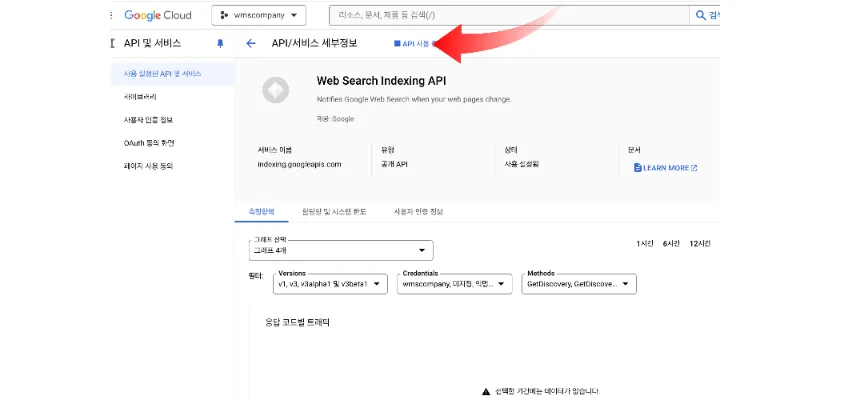Viewport: 864px width, 400px height.
Task: Set time range to 12시간
Action: pyautogui.click(x=700, y=244)
